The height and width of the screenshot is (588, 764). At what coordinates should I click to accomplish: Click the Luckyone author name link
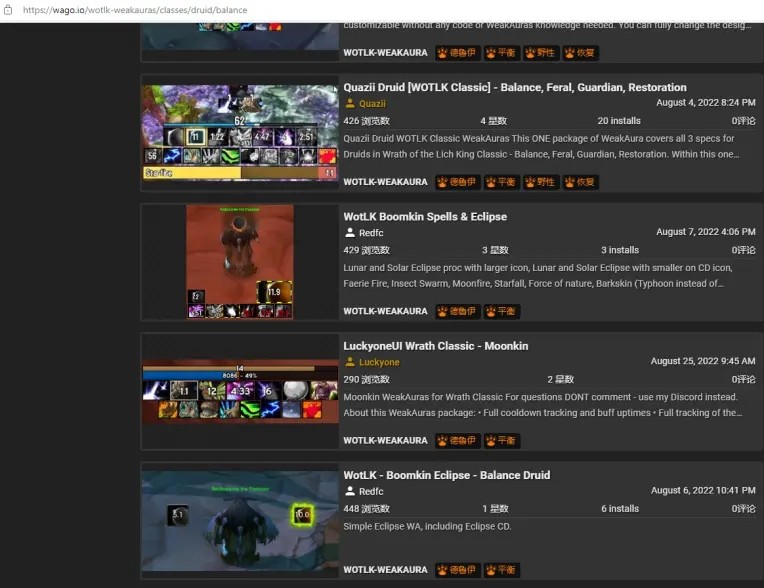pos(379,362)
